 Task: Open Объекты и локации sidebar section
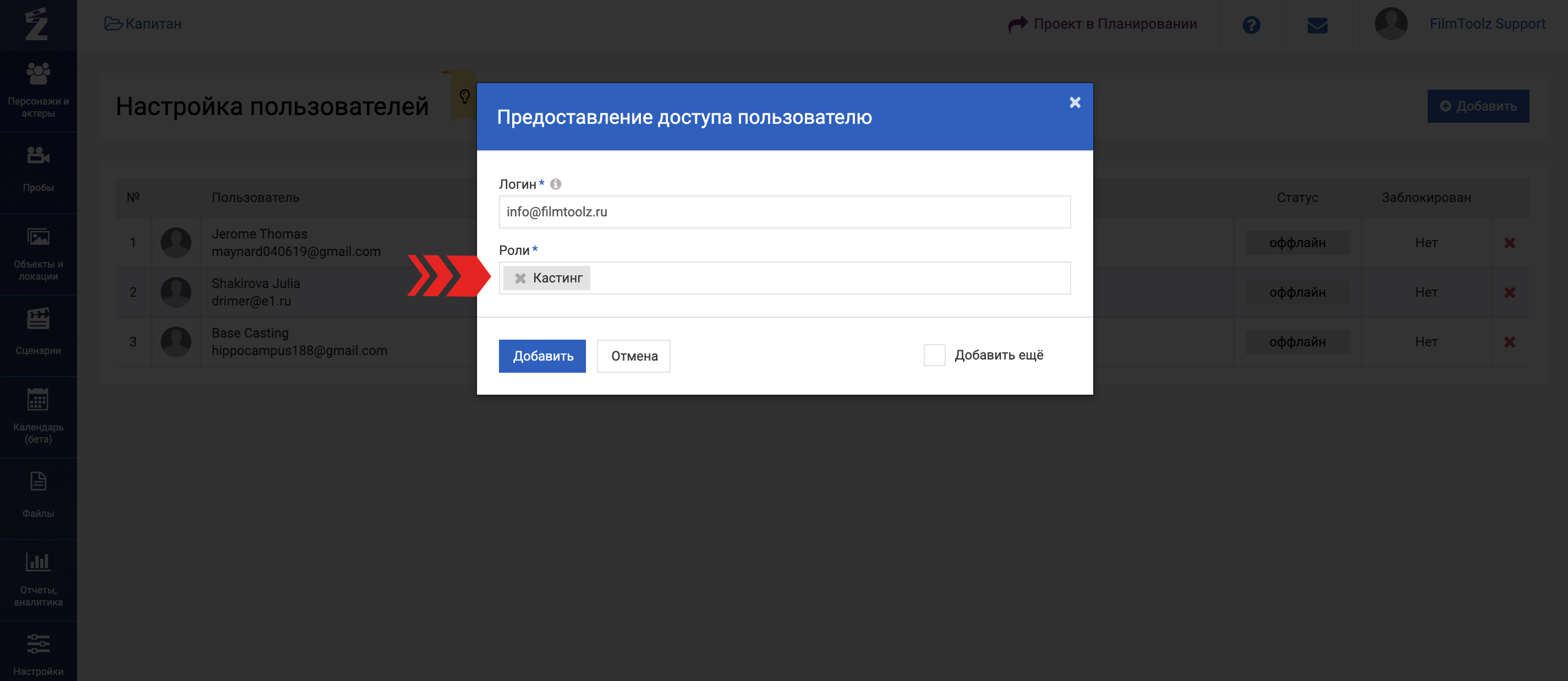(39, 253)
